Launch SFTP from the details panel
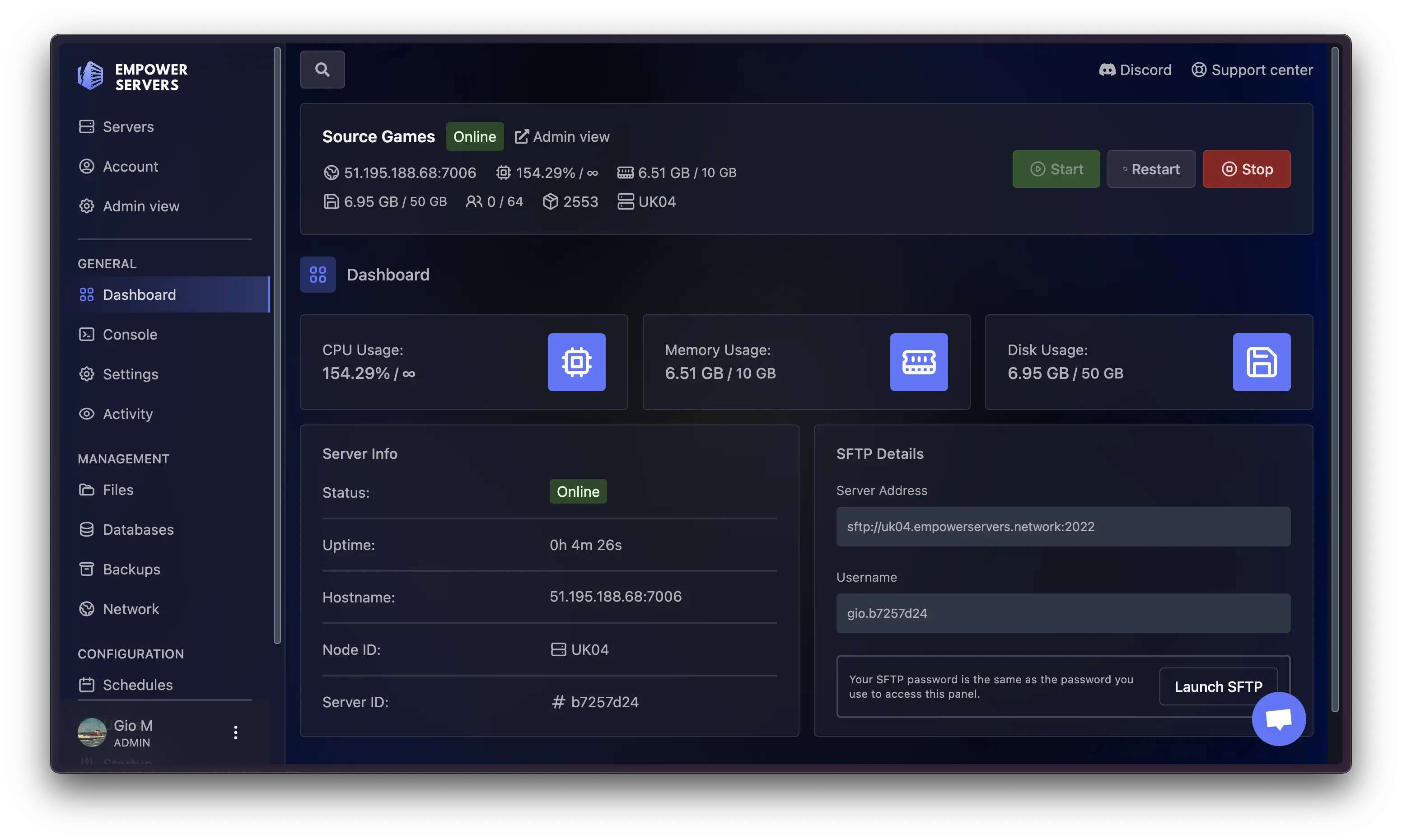The width and height of the screenshot is (1402, 840). [x=1218, y=686]
